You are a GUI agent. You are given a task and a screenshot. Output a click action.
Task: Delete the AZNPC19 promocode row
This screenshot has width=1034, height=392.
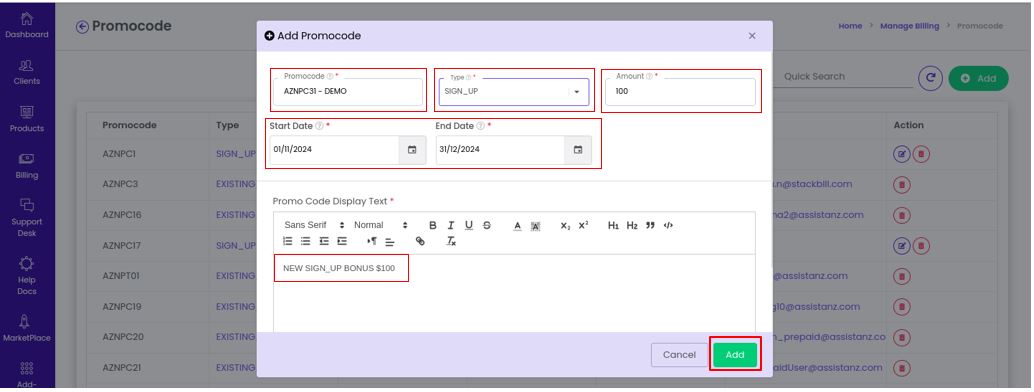[901, 307]
